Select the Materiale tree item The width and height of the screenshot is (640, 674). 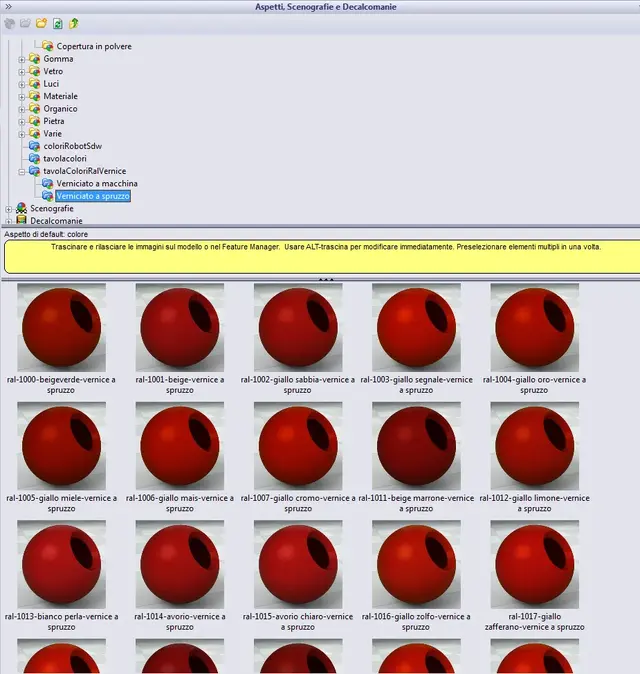(x=60, y=96)
